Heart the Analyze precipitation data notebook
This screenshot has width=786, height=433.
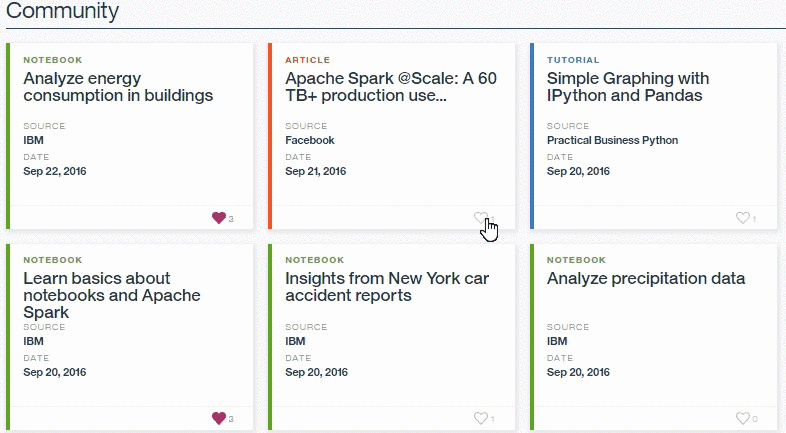[x=742, y=418]
